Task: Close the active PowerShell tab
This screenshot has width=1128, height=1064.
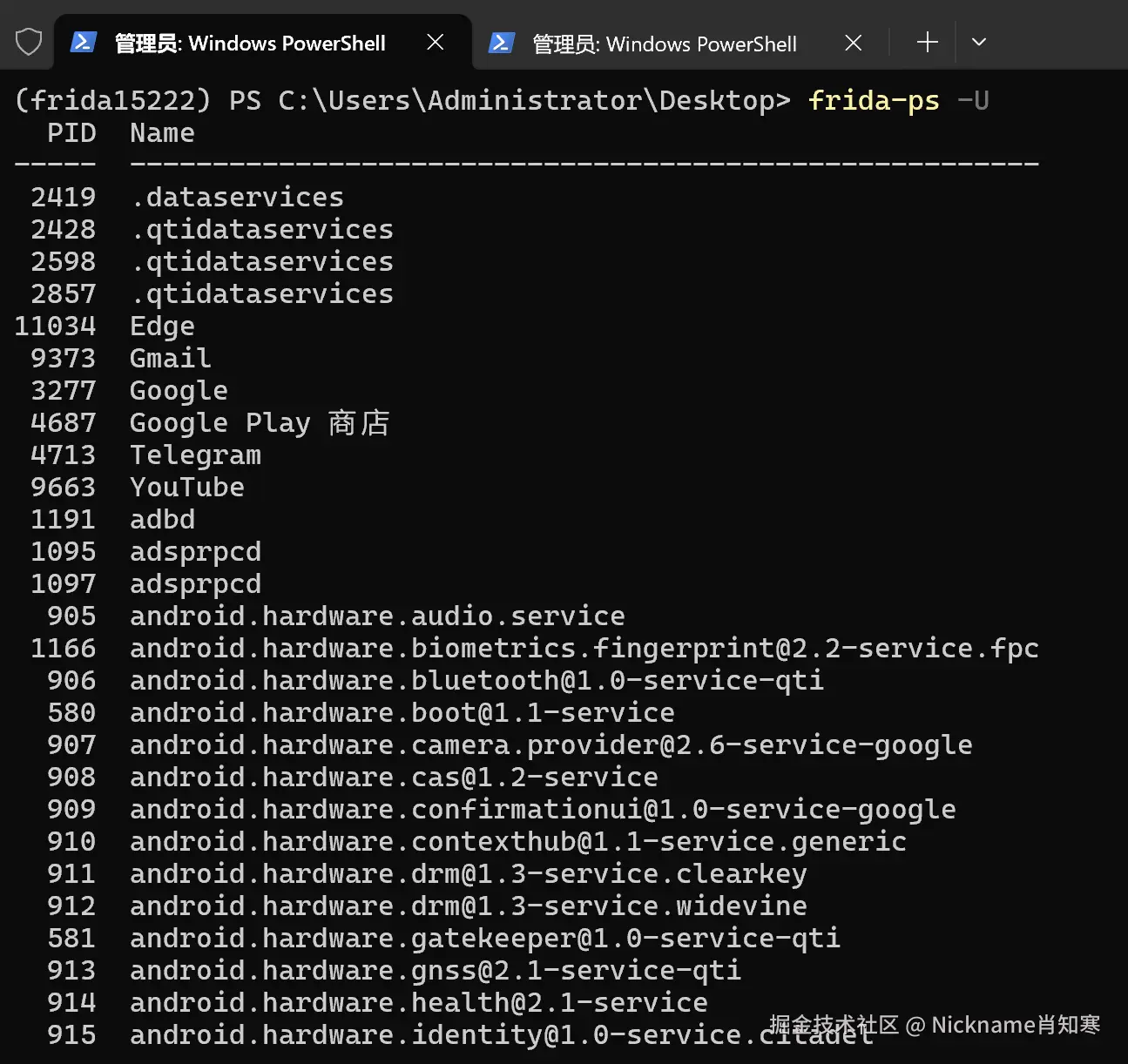Action: 436,42
